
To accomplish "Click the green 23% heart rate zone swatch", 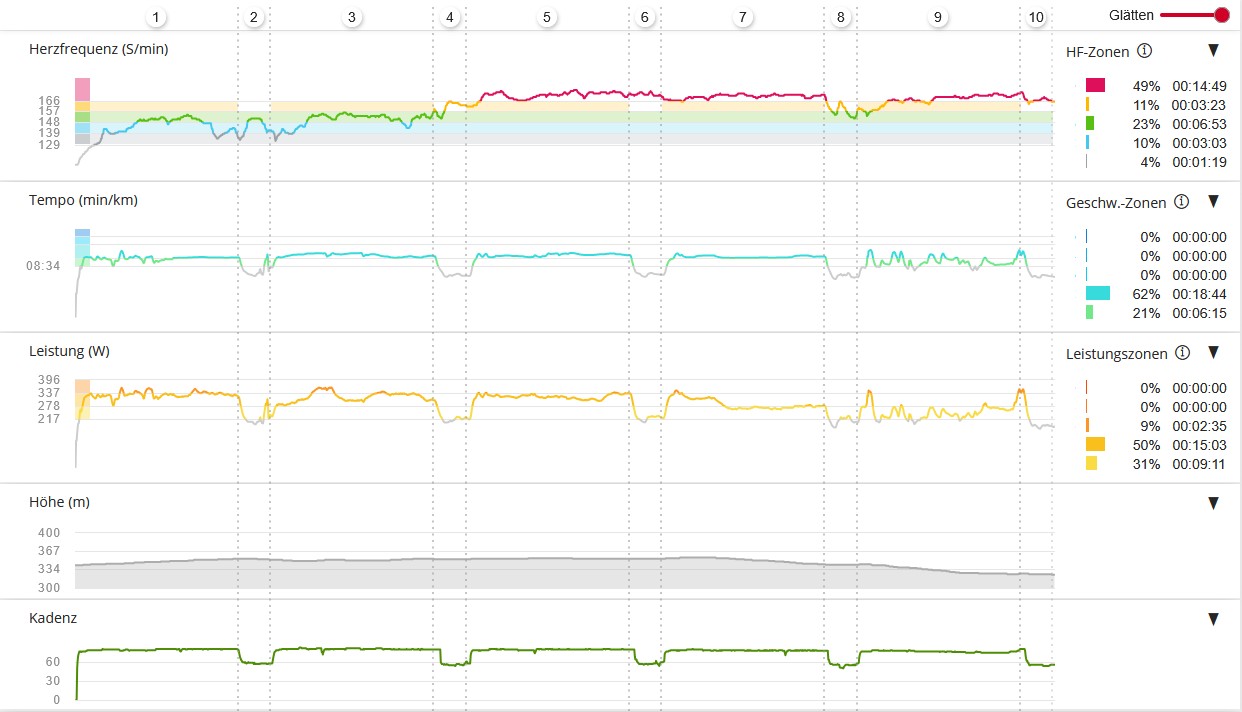I will click(x=1090, y=124).
